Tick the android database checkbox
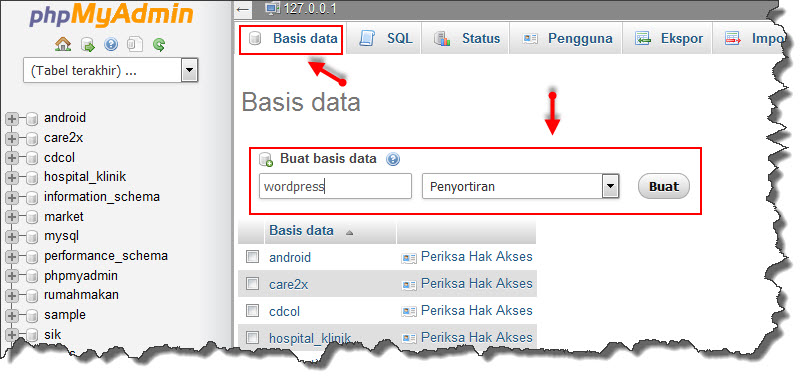This screenshot has height=383, width=811. click(x=252, y=257)
